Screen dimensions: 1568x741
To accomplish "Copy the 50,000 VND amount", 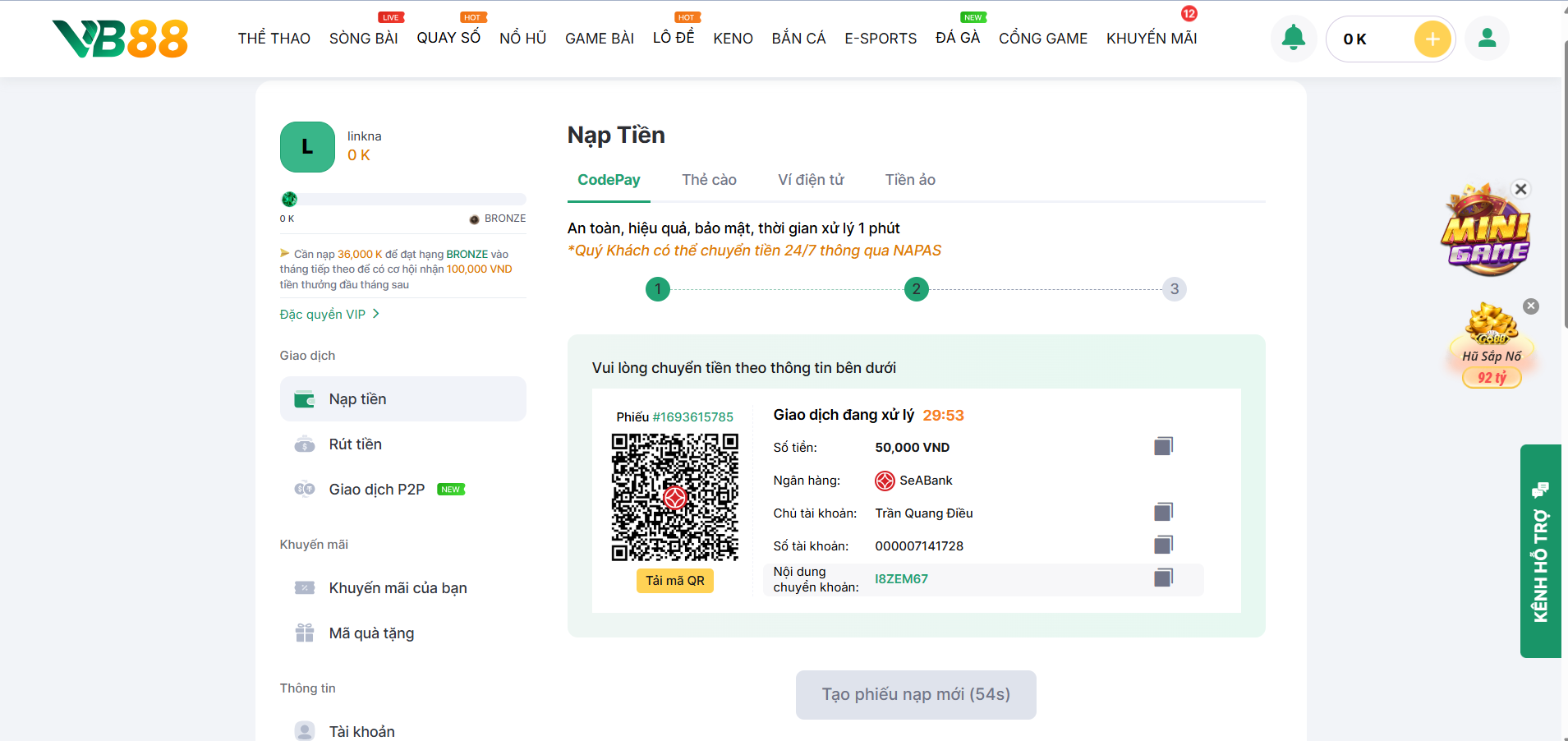I will (1163, 446).
